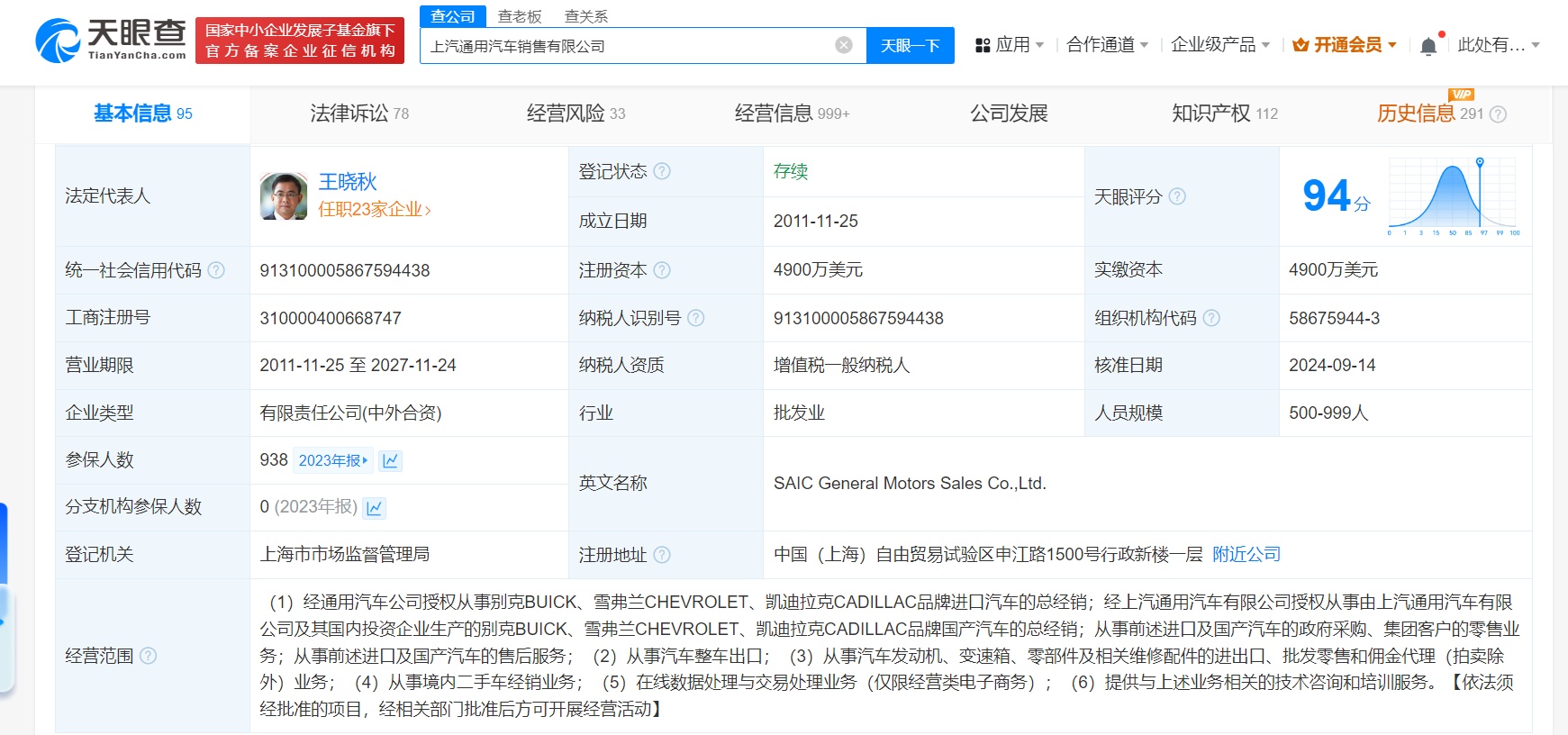Open branch insured count chart icon
This screenshot has width=1568, height=735.
coord(375,508)
